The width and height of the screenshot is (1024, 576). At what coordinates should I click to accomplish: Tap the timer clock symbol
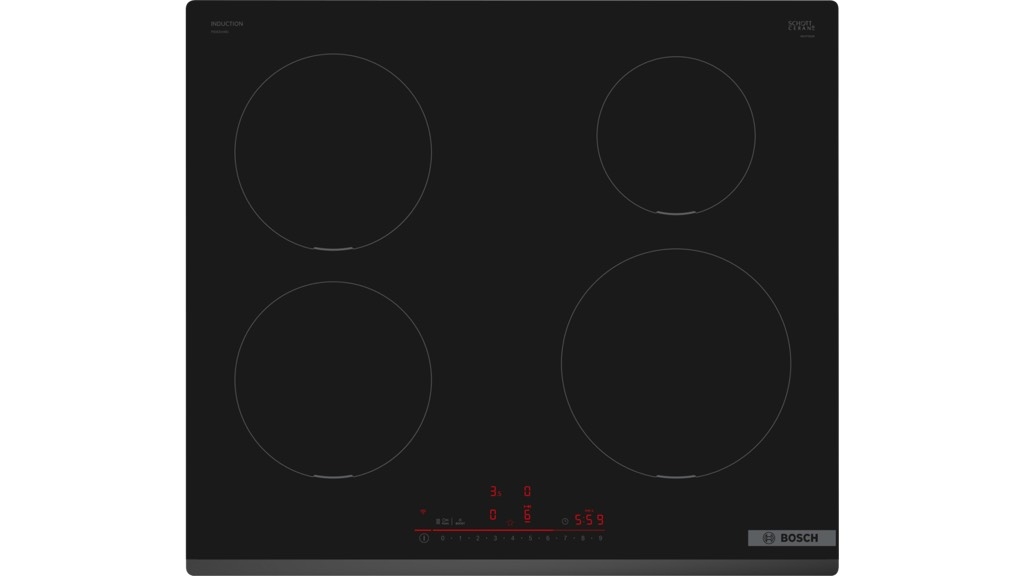[565, 521]
